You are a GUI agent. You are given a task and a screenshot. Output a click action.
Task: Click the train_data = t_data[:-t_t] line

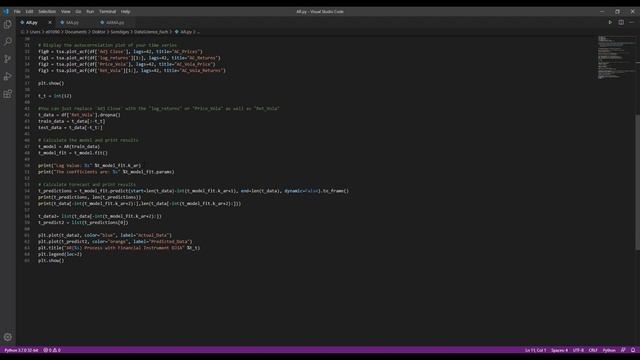click(72, 121)
